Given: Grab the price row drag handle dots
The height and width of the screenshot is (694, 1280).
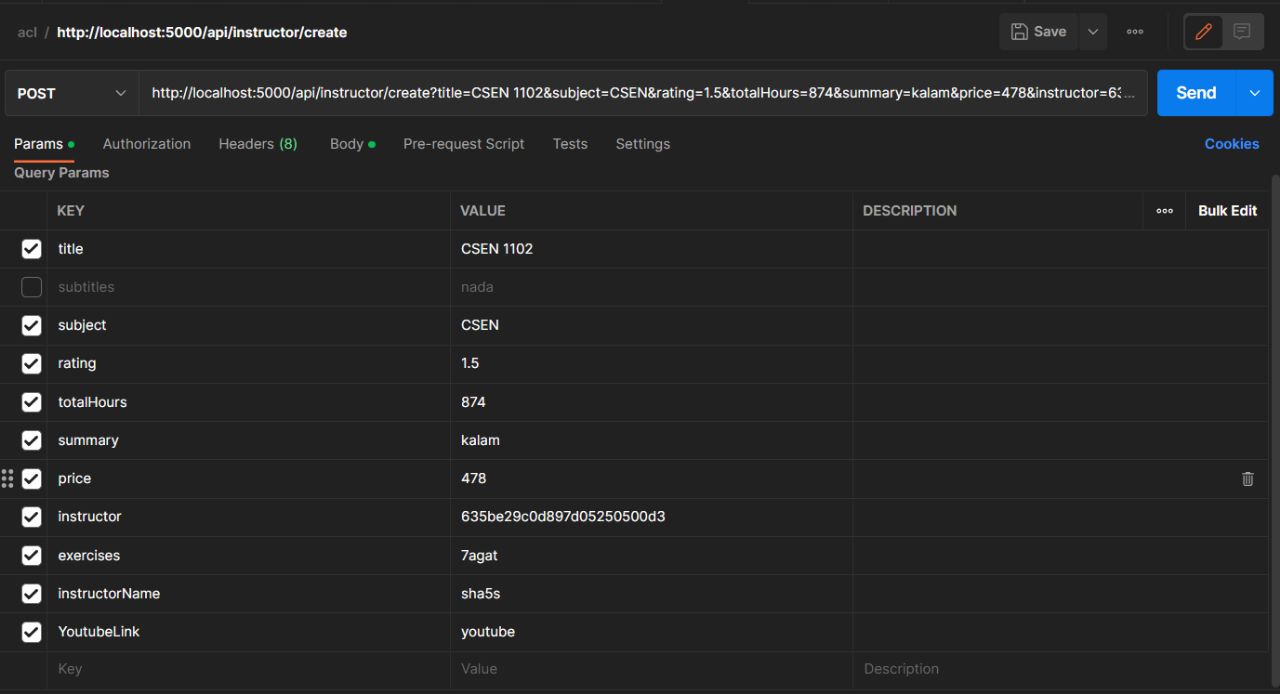Looking at the screenshot, I should [9, 478].
